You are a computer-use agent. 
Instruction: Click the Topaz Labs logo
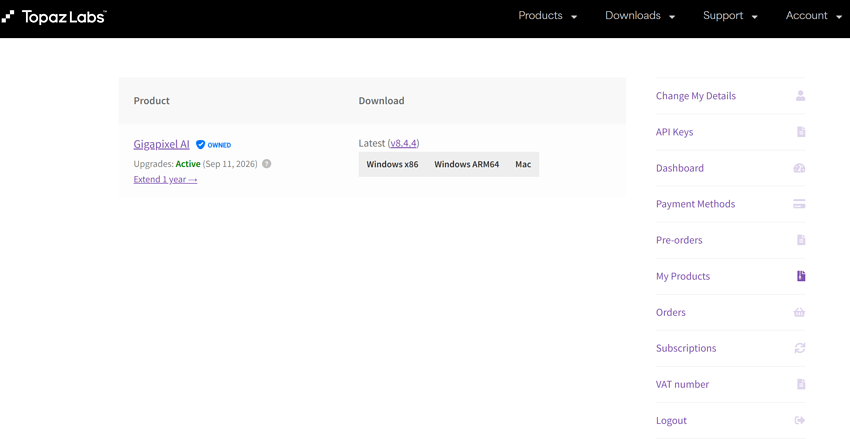(x=53, y=17)
